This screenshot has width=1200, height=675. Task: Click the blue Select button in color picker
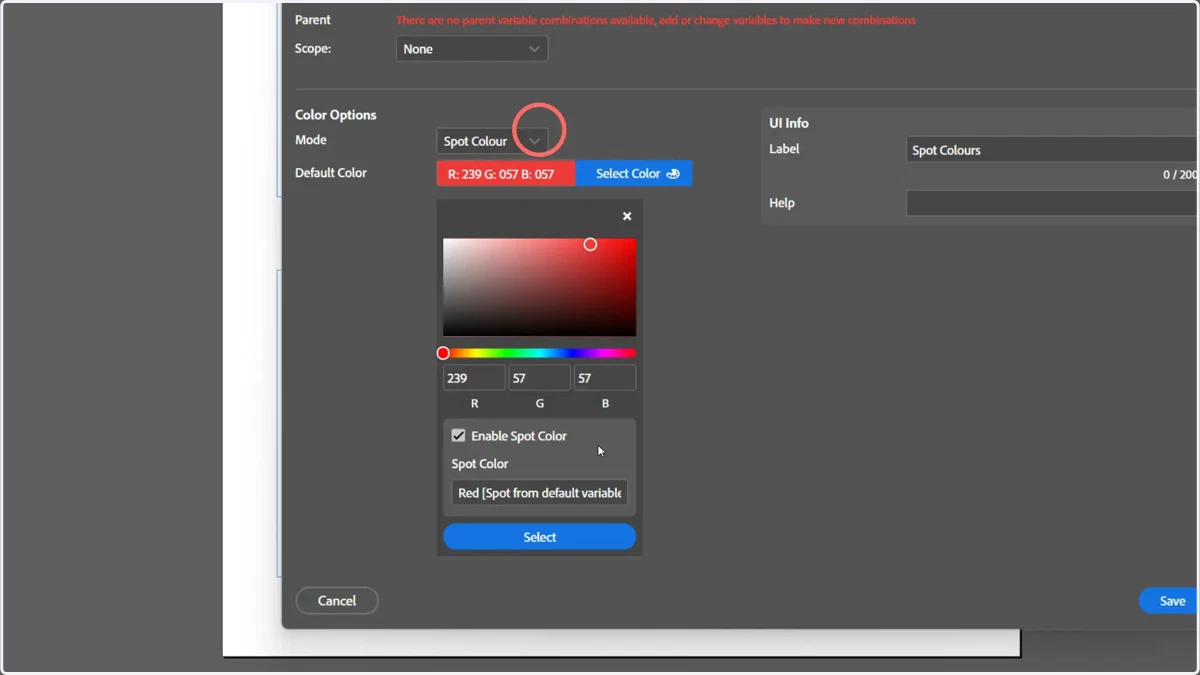click(540, 537)
